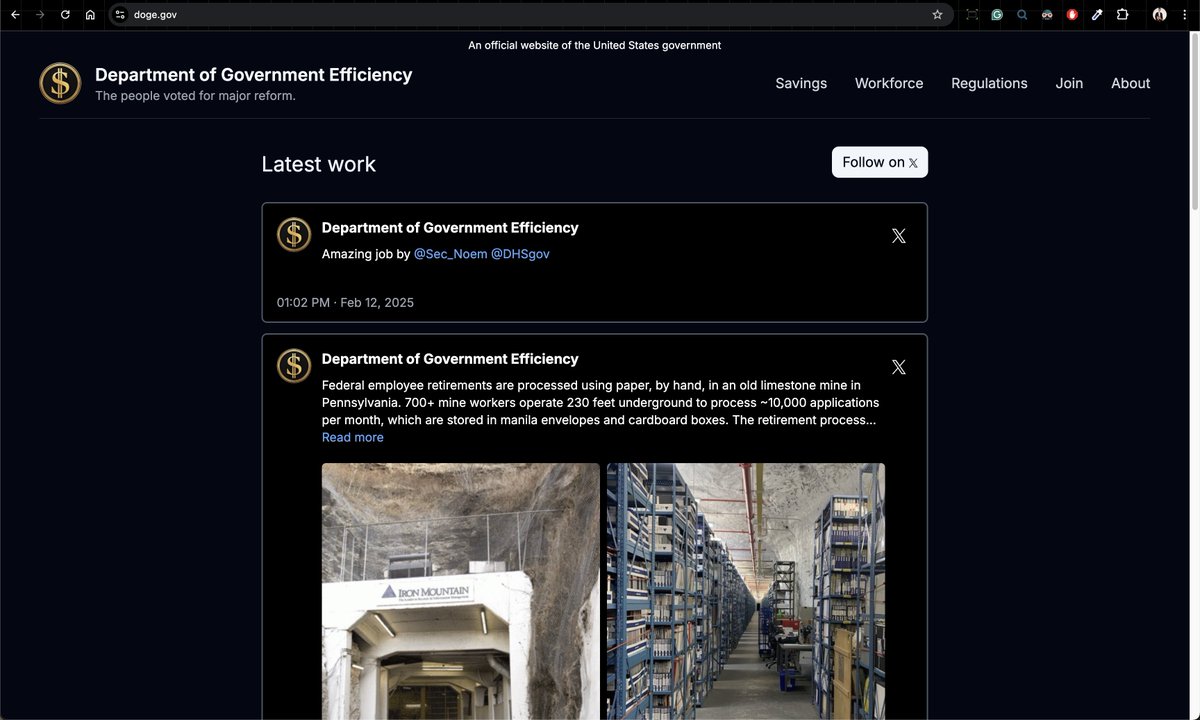Viewport: 1200px width, 720px height.
Task: Open the screenshot capture extension icon
Action: tap(972, 15)
